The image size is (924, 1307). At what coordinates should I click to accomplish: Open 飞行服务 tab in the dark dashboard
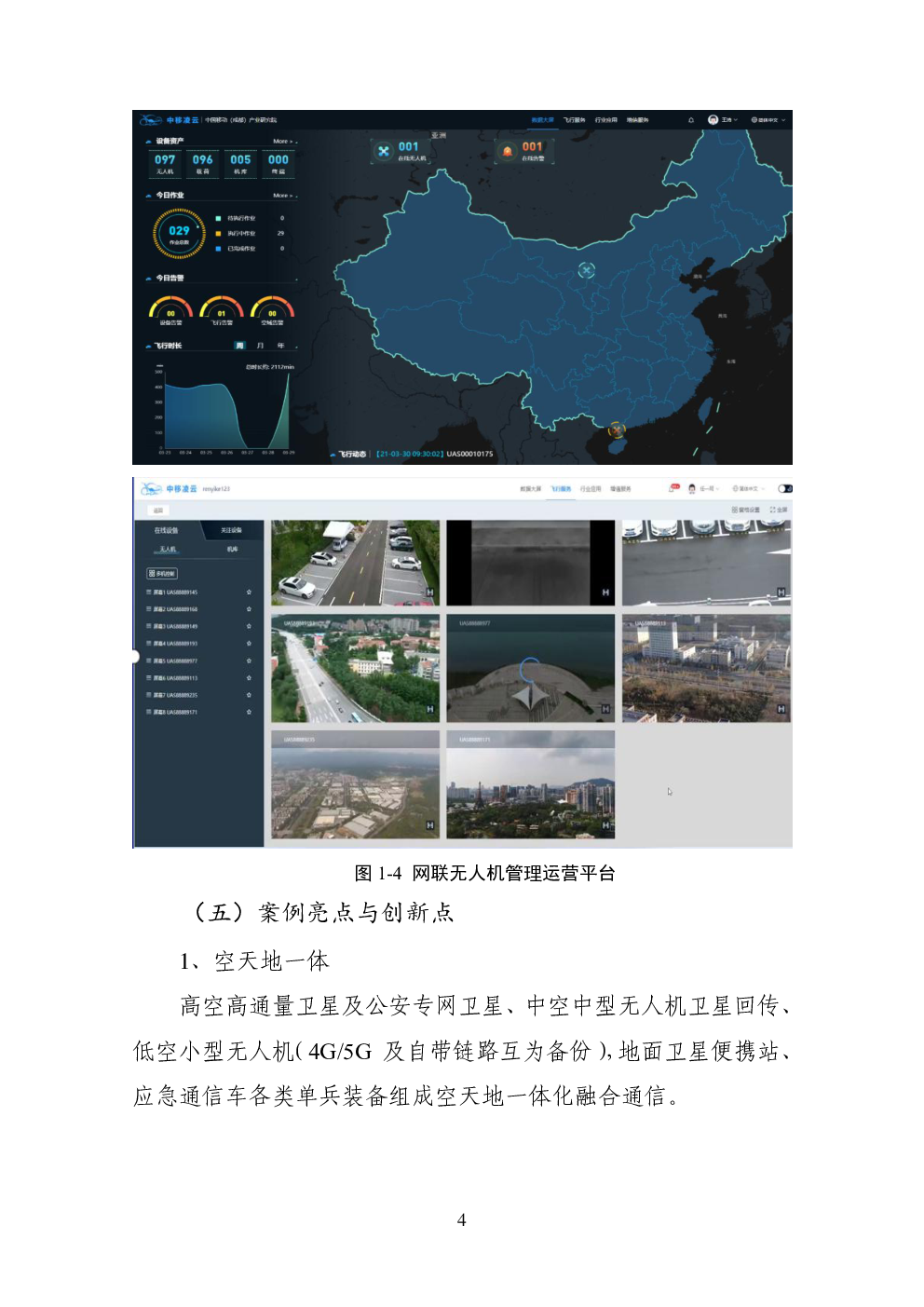574,120
